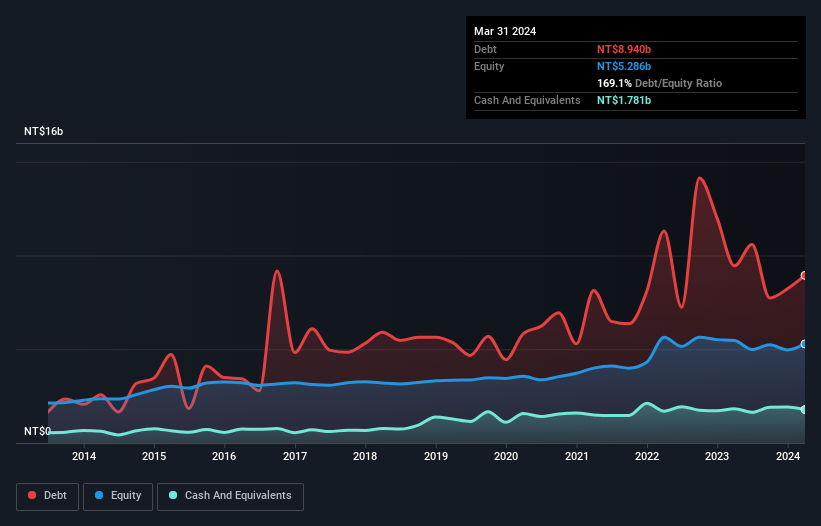Click the NT$5.286b equity value
The width and height of the screenshot is (821, 526).
[x=624, y=66]
